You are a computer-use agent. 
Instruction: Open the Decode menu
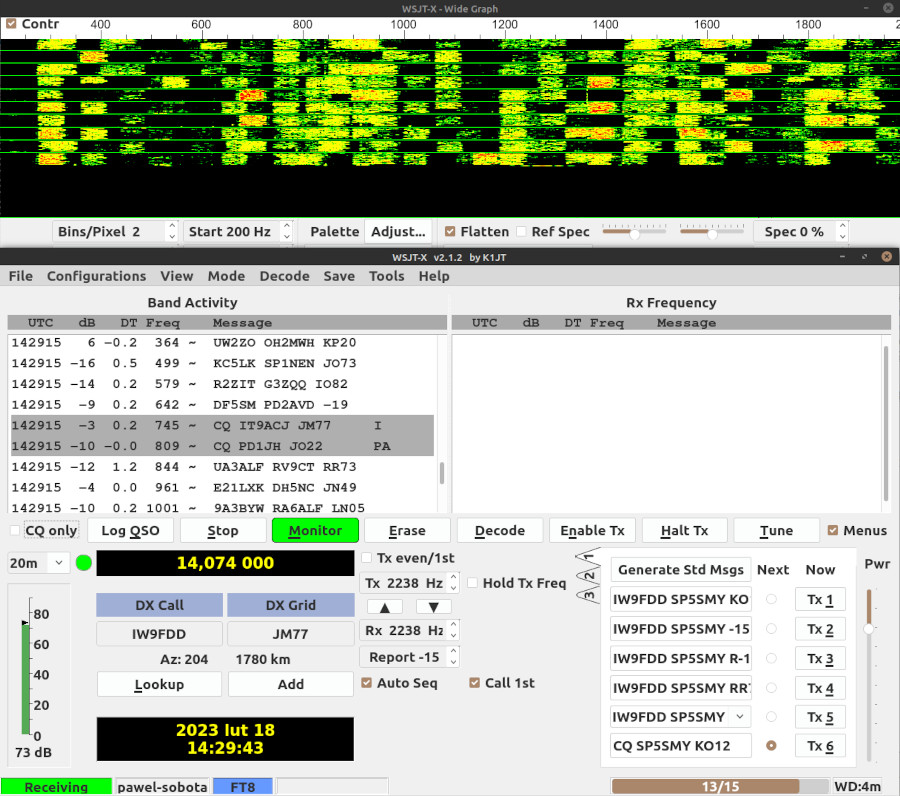pos(284,276)
